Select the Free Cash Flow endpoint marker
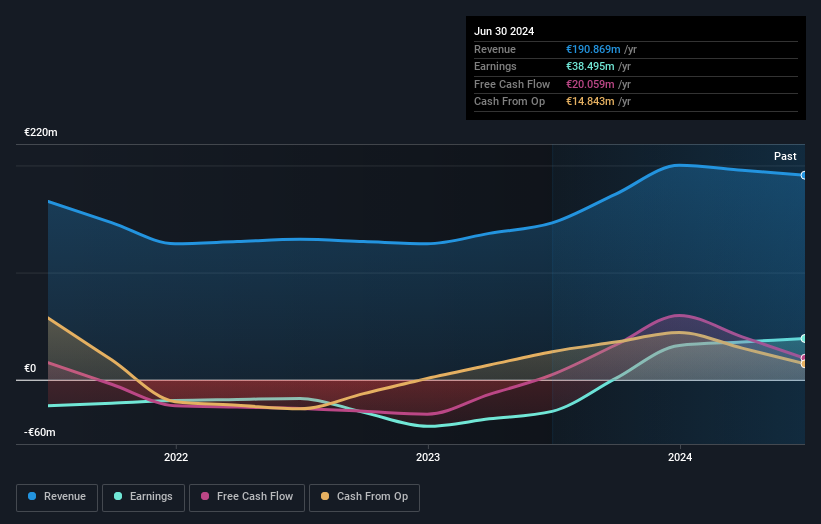 click(x=804, y=358)
